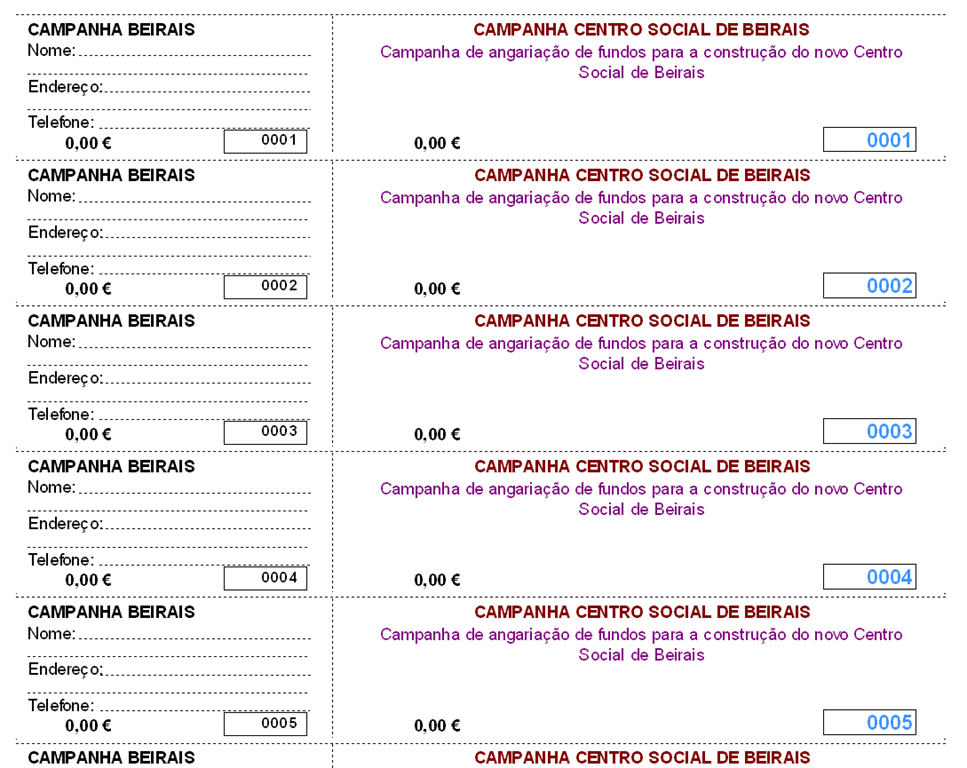
Task: Click the small black stub number box 0001
Action: (265, 141)
